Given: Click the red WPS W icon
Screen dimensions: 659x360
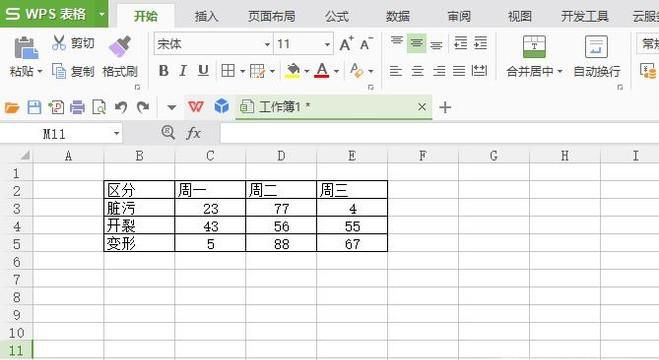Looking at the screenshot, I should [x=195, y=107].
